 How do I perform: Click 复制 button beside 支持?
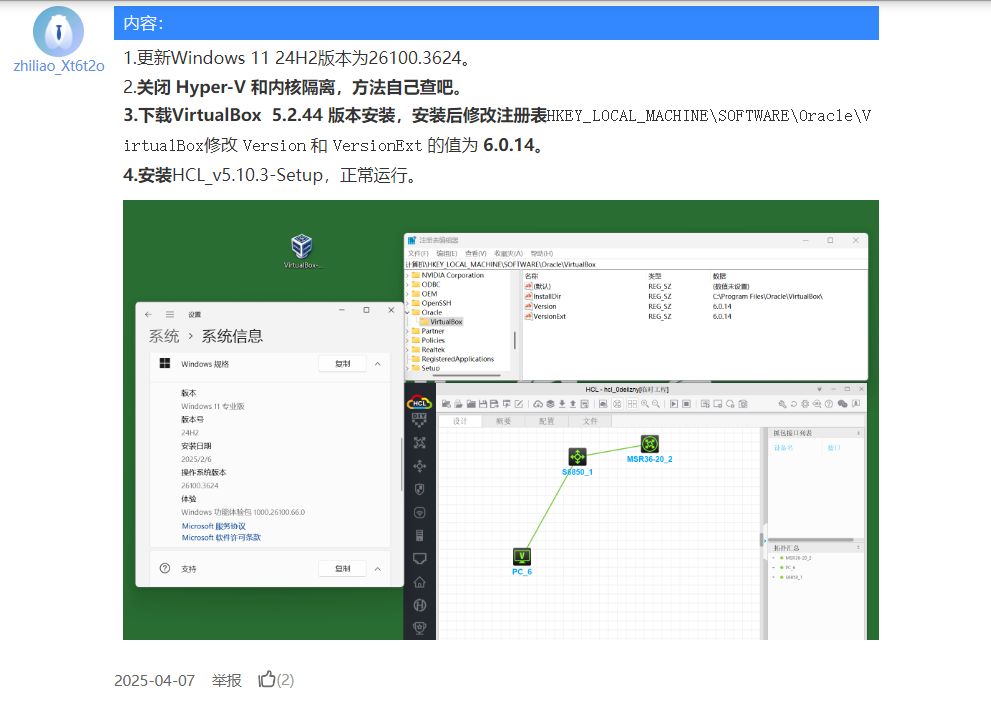point(343,568)
